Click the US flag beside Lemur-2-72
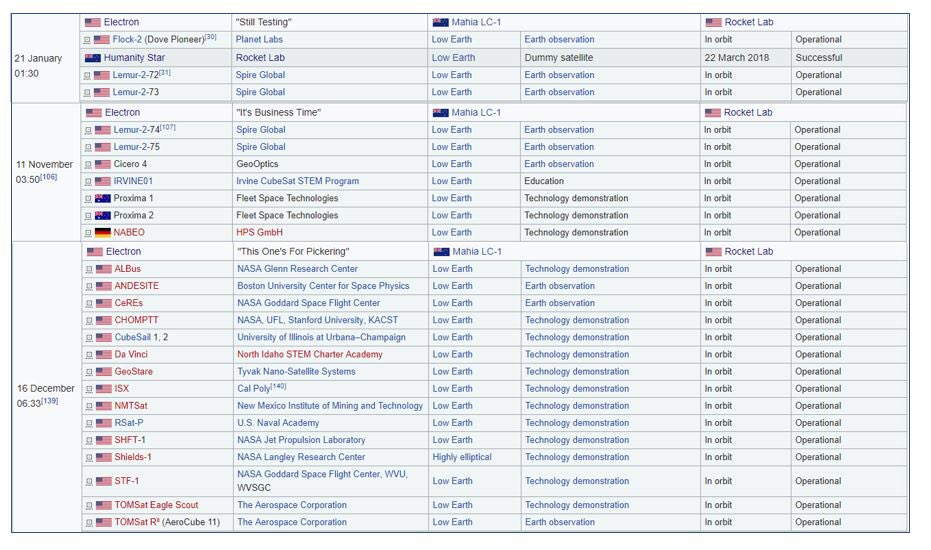Screen dimensions: 931x550 (102, 75)
